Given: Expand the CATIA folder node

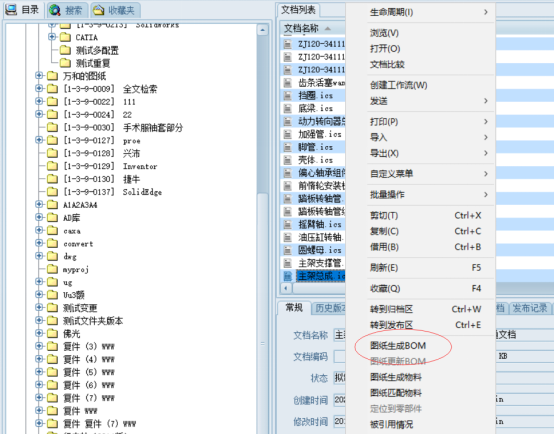Looking at the screenshot, I should point(52,37).
